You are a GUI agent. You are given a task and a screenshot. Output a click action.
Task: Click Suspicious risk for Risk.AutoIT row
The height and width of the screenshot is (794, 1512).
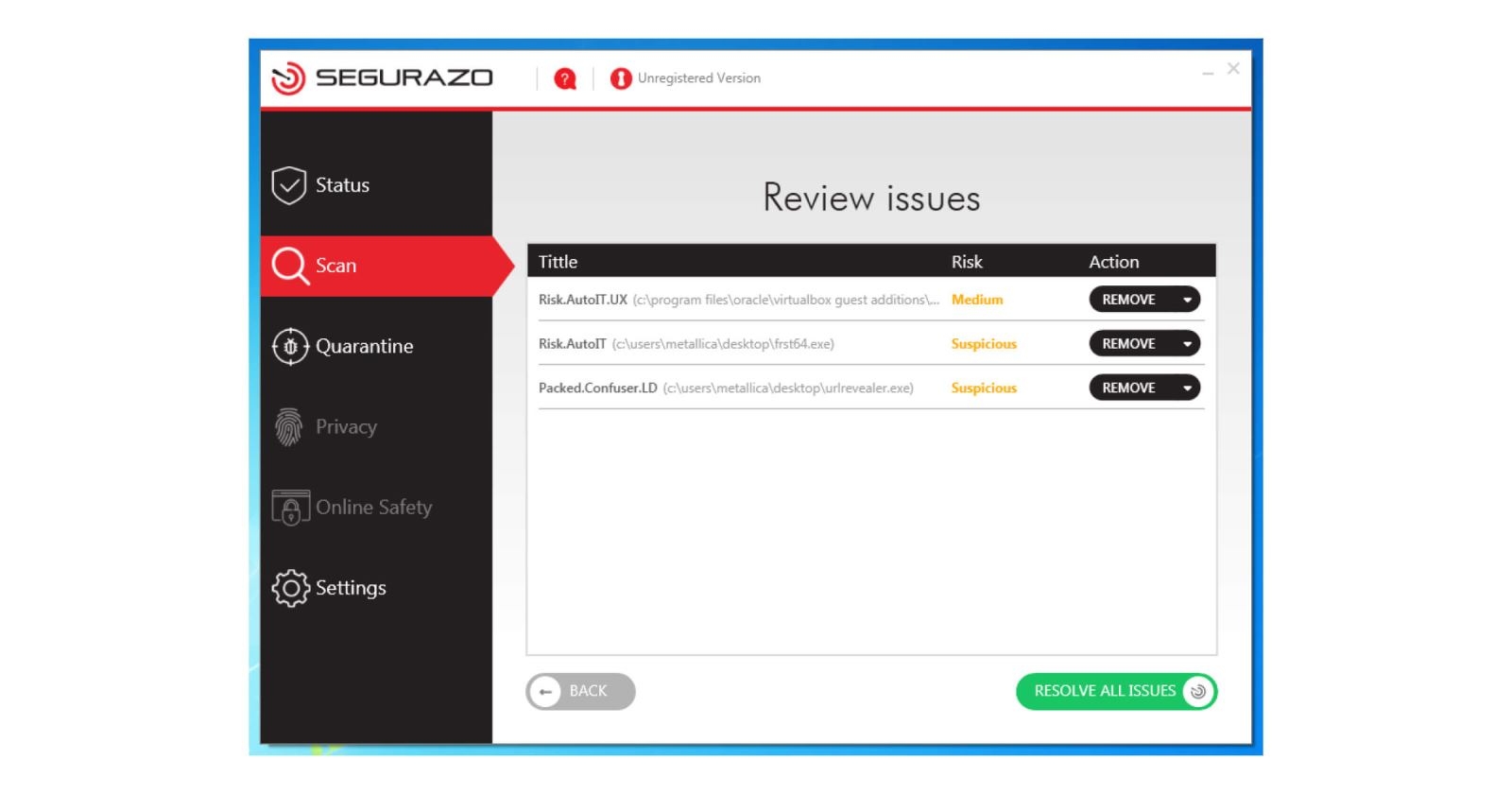click(x=984, y=344)
